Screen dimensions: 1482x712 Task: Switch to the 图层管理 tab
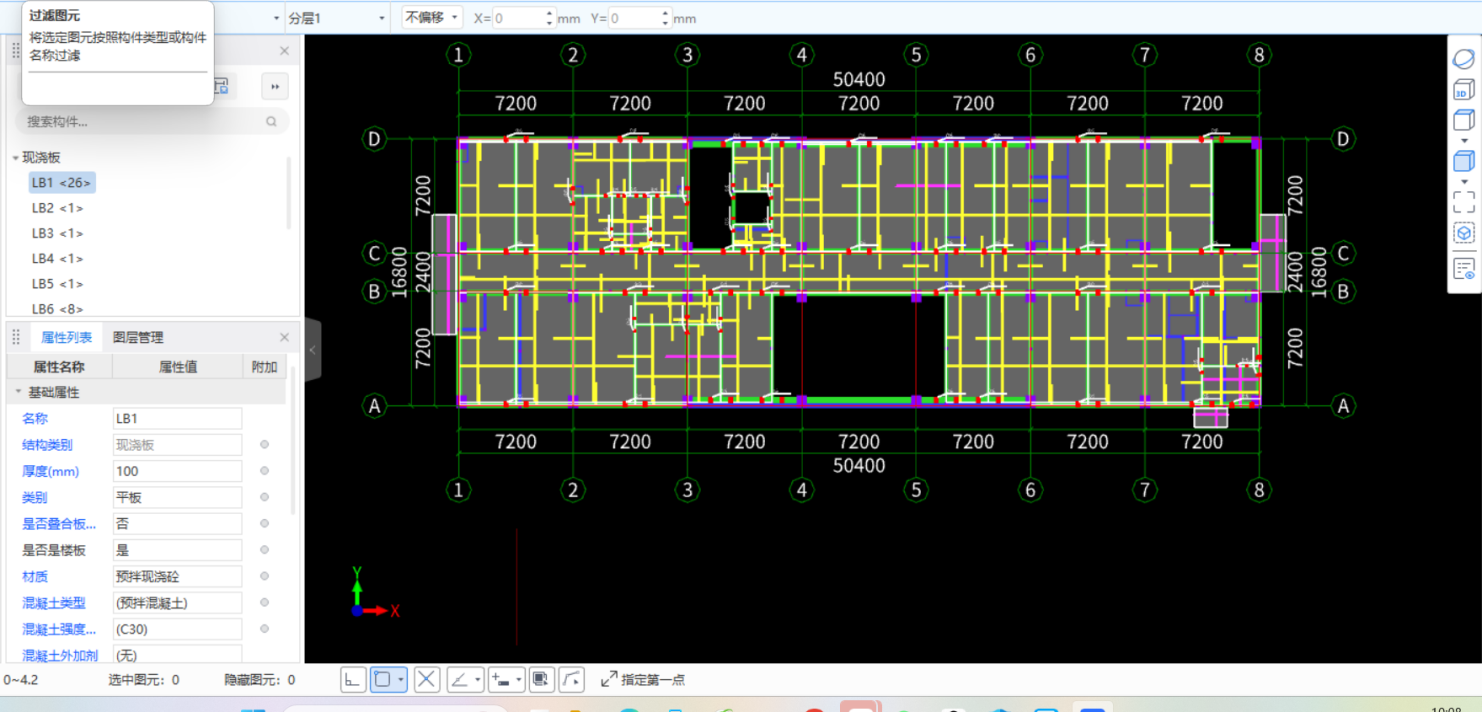(x=138, y=338)
